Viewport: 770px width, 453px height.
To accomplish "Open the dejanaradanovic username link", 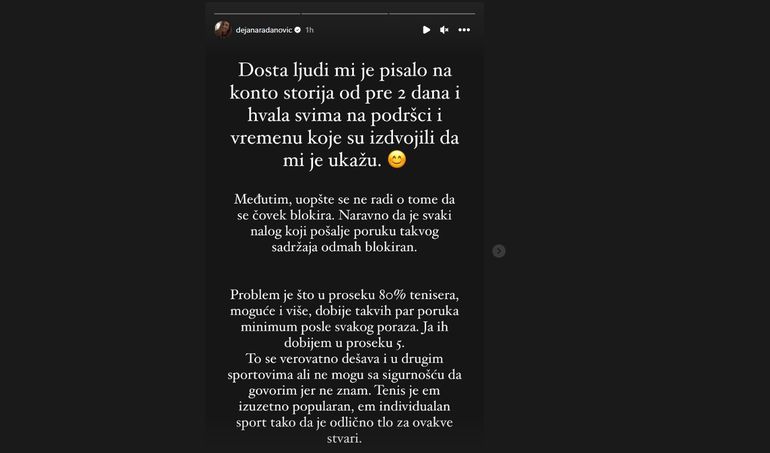I will pos(264,30).
